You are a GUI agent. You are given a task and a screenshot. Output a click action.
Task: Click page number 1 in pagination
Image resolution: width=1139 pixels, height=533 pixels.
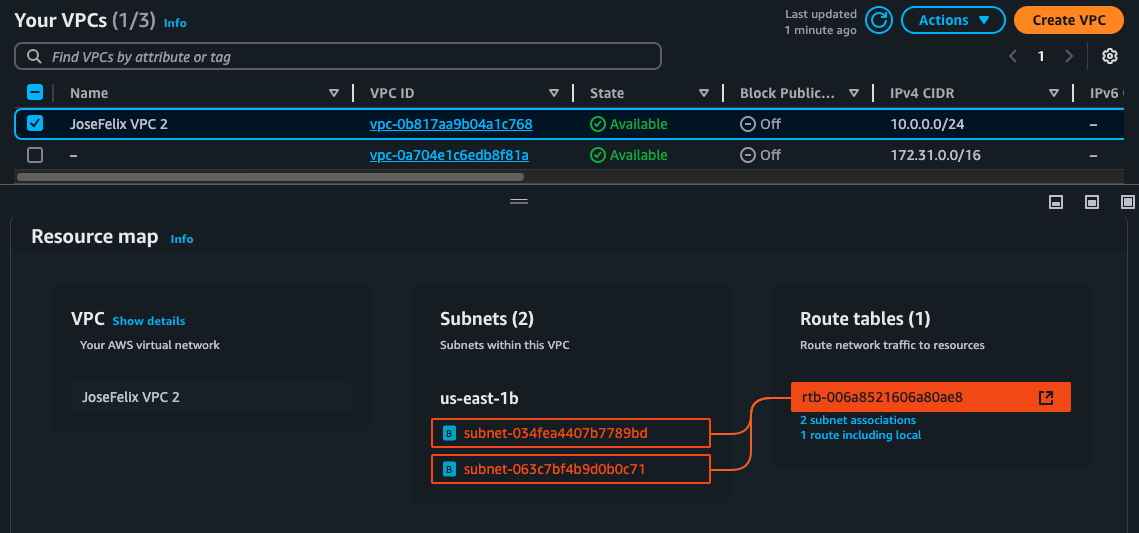1040,57
